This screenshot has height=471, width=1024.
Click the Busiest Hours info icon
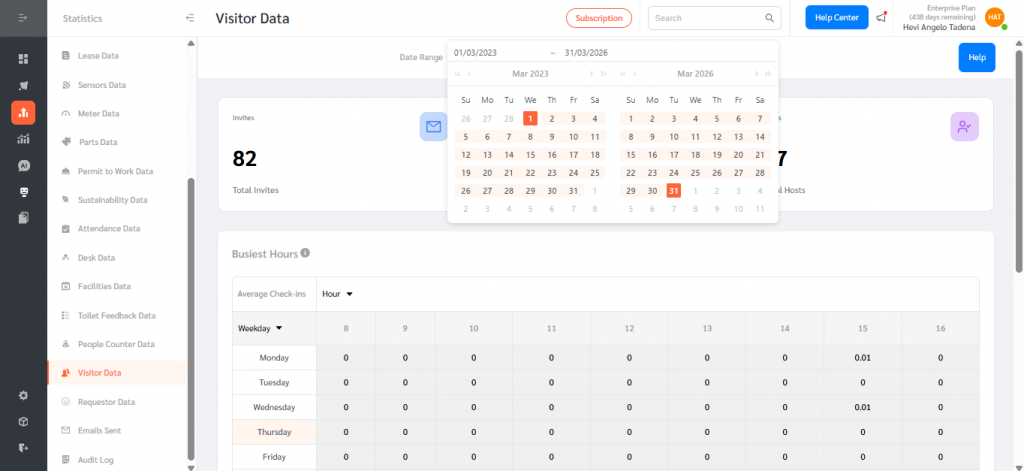click(305, 254)
